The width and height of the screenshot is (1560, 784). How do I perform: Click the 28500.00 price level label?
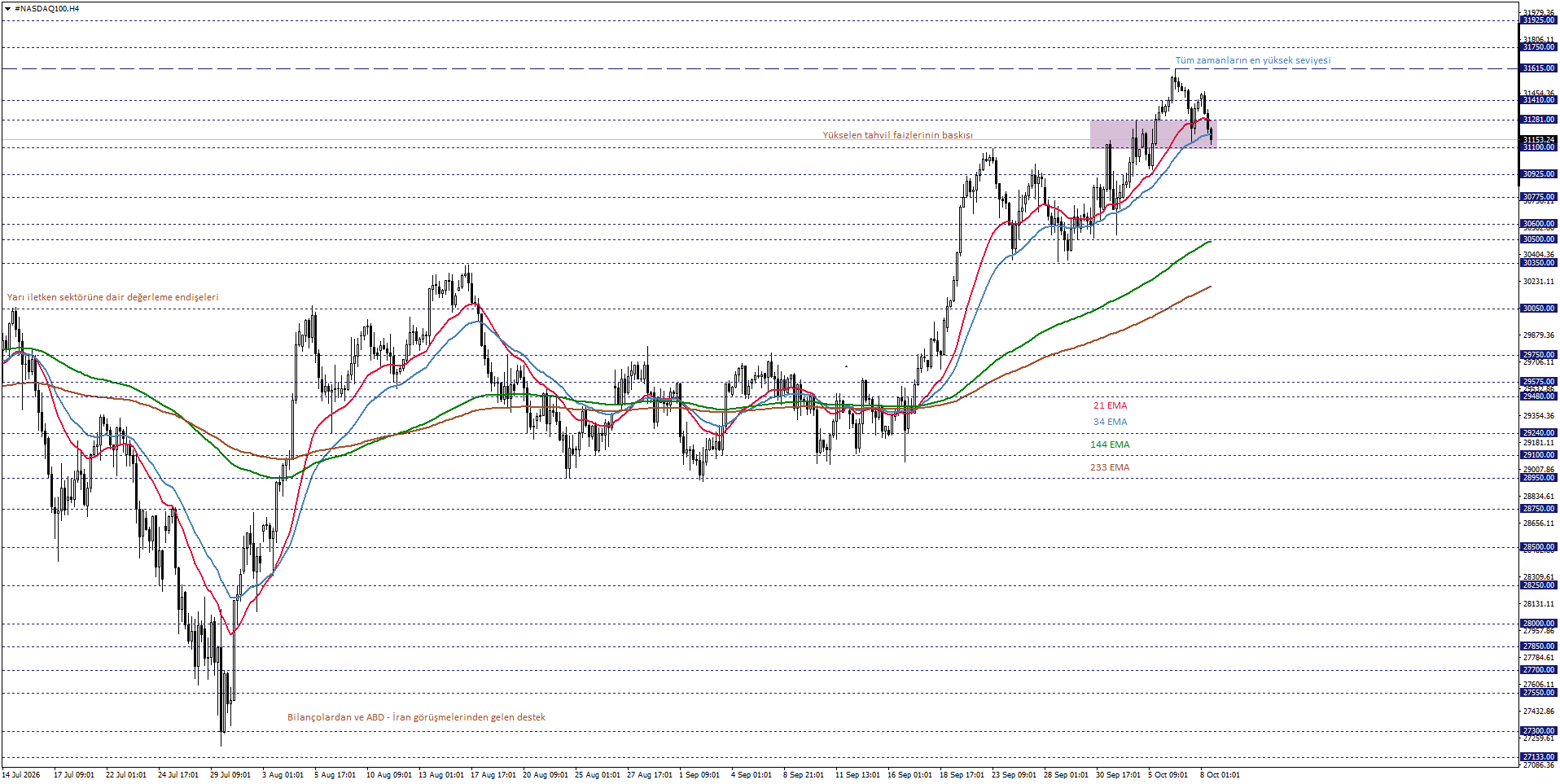[x=1538, y=547]
